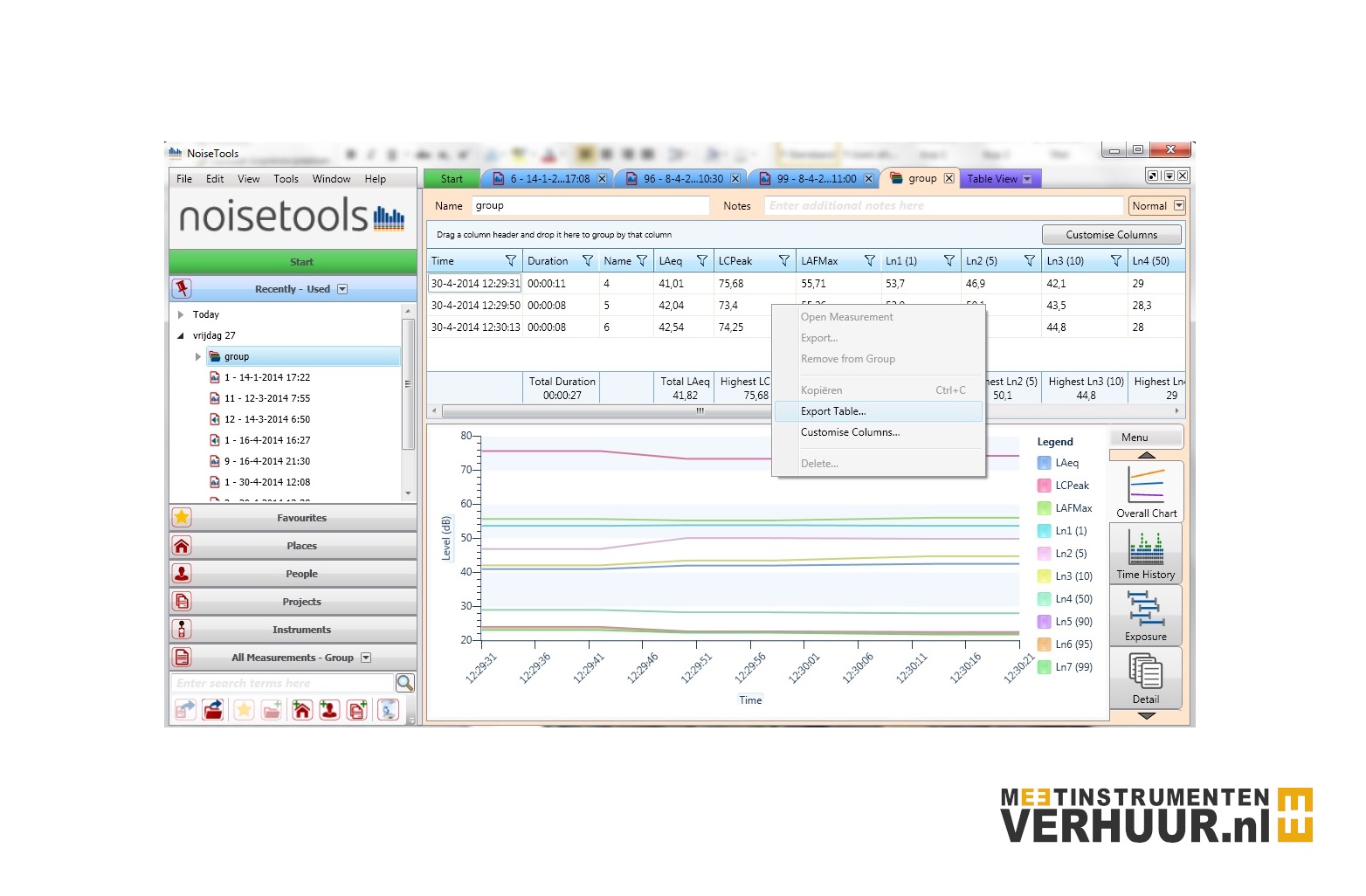This screenshot has height=896, width=1366.
Task: Open the Normal dropdown
Action: (1179, 206)
